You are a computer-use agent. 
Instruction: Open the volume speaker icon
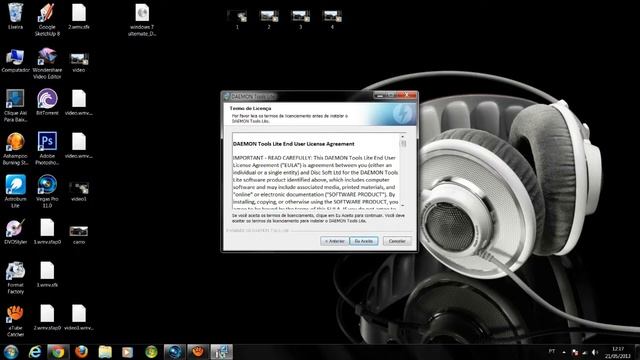594,352
